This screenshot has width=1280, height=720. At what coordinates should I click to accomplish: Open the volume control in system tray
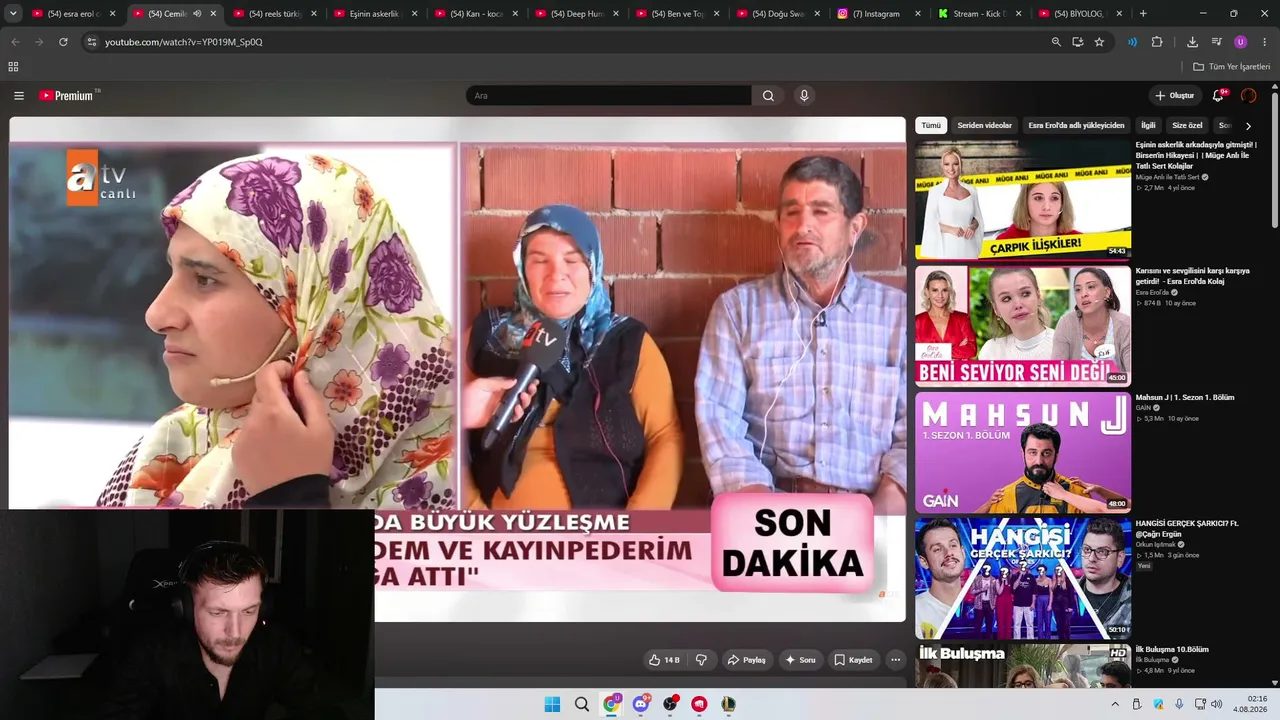tap(1216, 704)
